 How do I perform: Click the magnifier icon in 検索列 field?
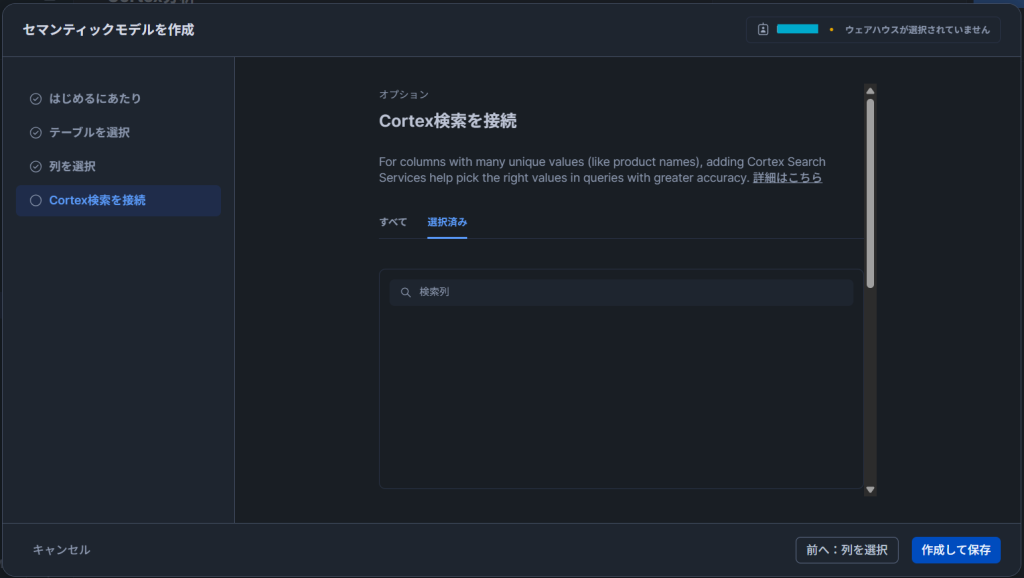click(x=406, y=292)
